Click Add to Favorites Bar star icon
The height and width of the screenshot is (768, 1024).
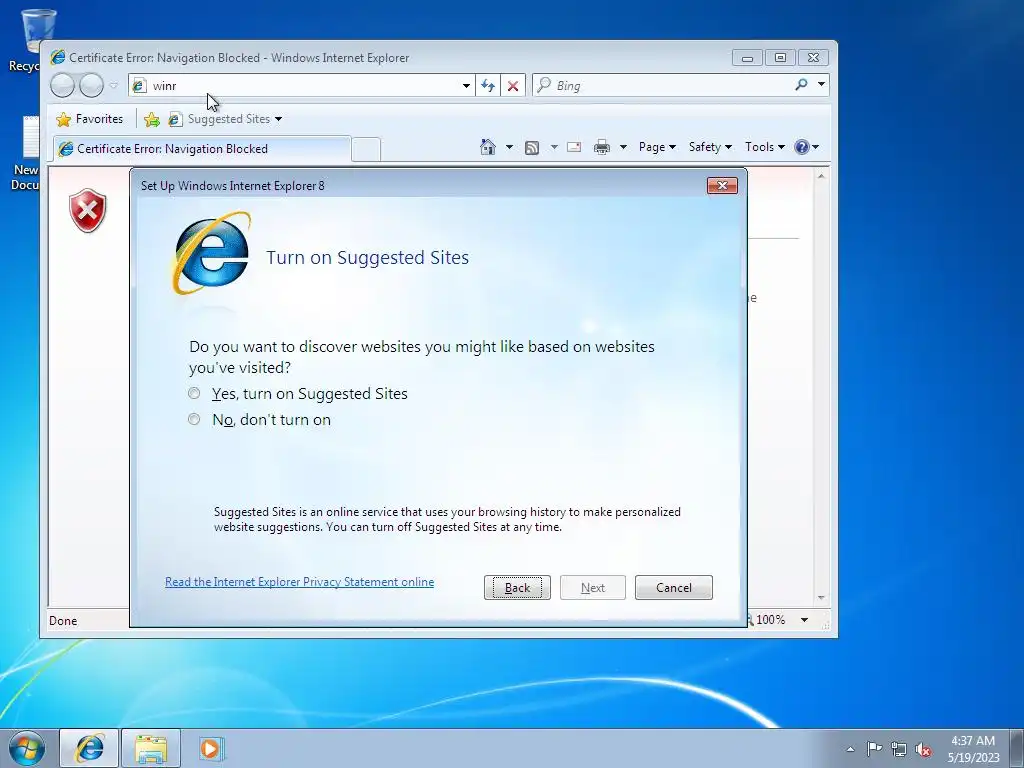(152, 119)
